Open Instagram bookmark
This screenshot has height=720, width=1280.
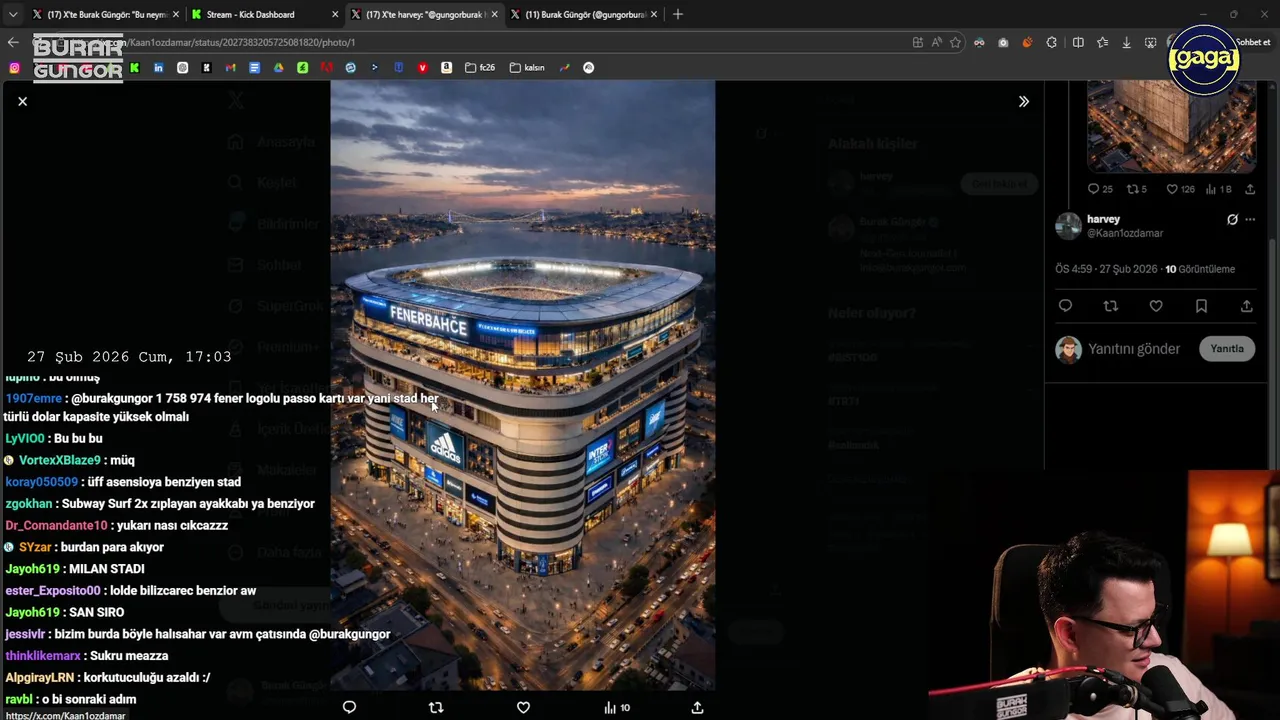coord(14,67)
